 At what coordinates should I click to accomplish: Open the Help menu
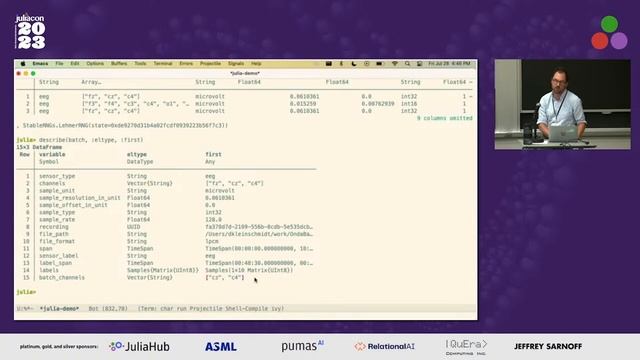click(x=256, y=64)
